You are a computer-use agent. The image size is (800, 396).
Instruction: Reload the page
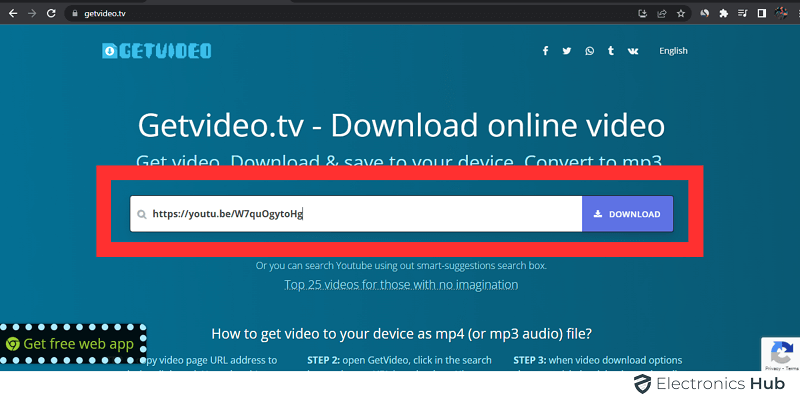[51, 14]
